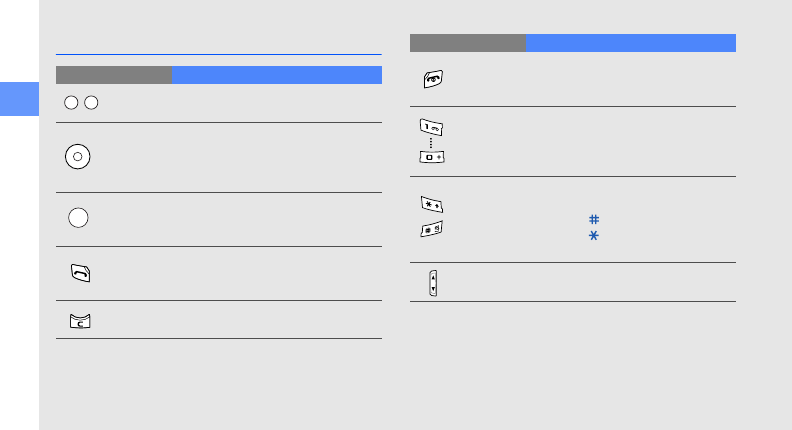Select the dial/call key handset icon
The image size is (792, 430).
click(x=81, y=273)
